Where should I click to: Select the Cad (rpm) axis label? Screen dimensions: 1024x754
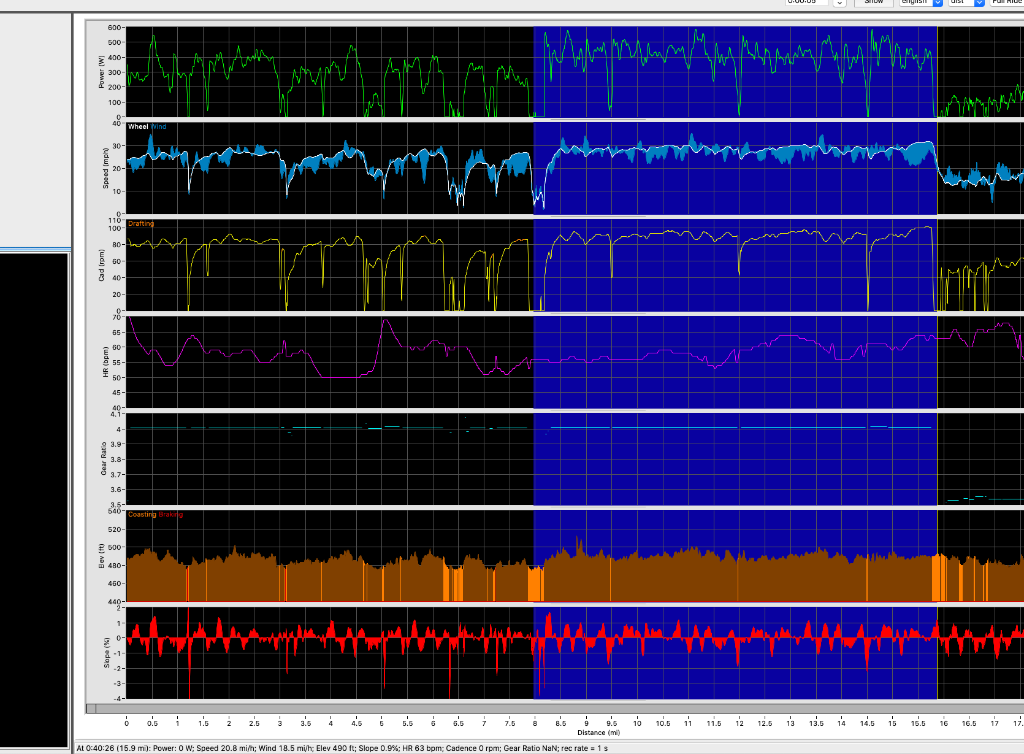[102, 265]
